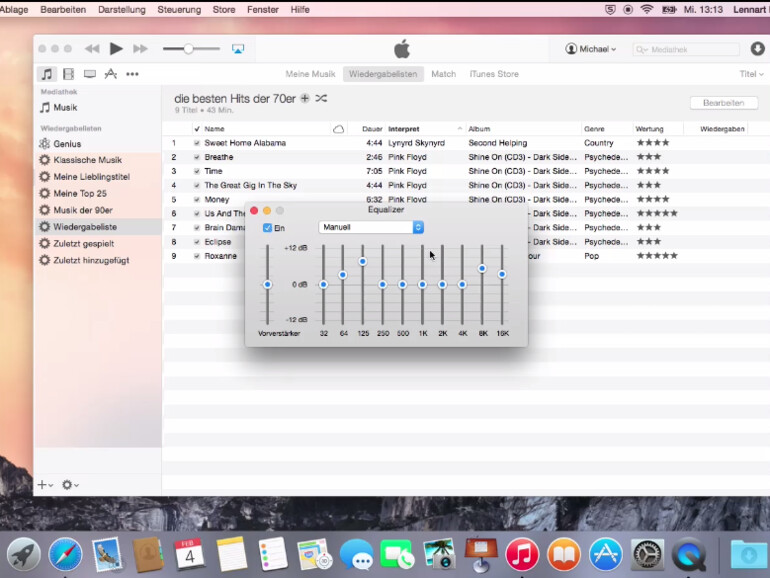Skip back with the rewind button
Screen dimensions: 770x578
pos(92,49)
